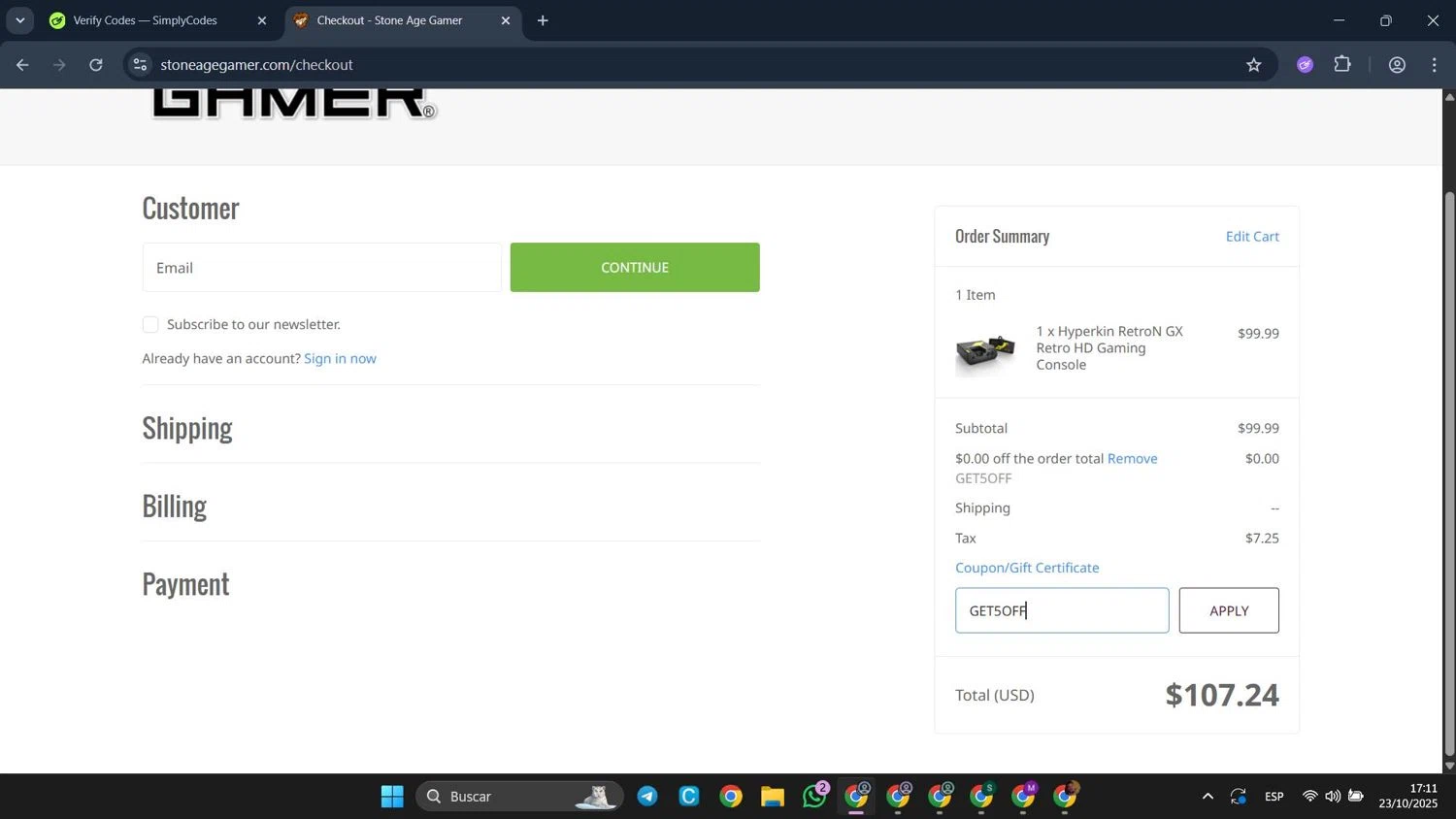1456x819 pixels.
Task: Bookmark this page with the star icon
Action: pos(1253,65)
